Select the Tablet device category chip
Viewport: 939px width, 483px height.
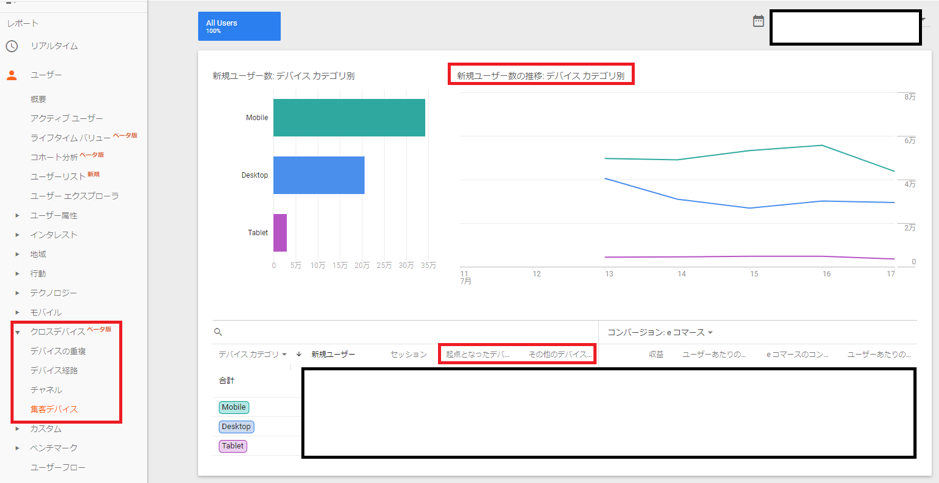[233, 446]
